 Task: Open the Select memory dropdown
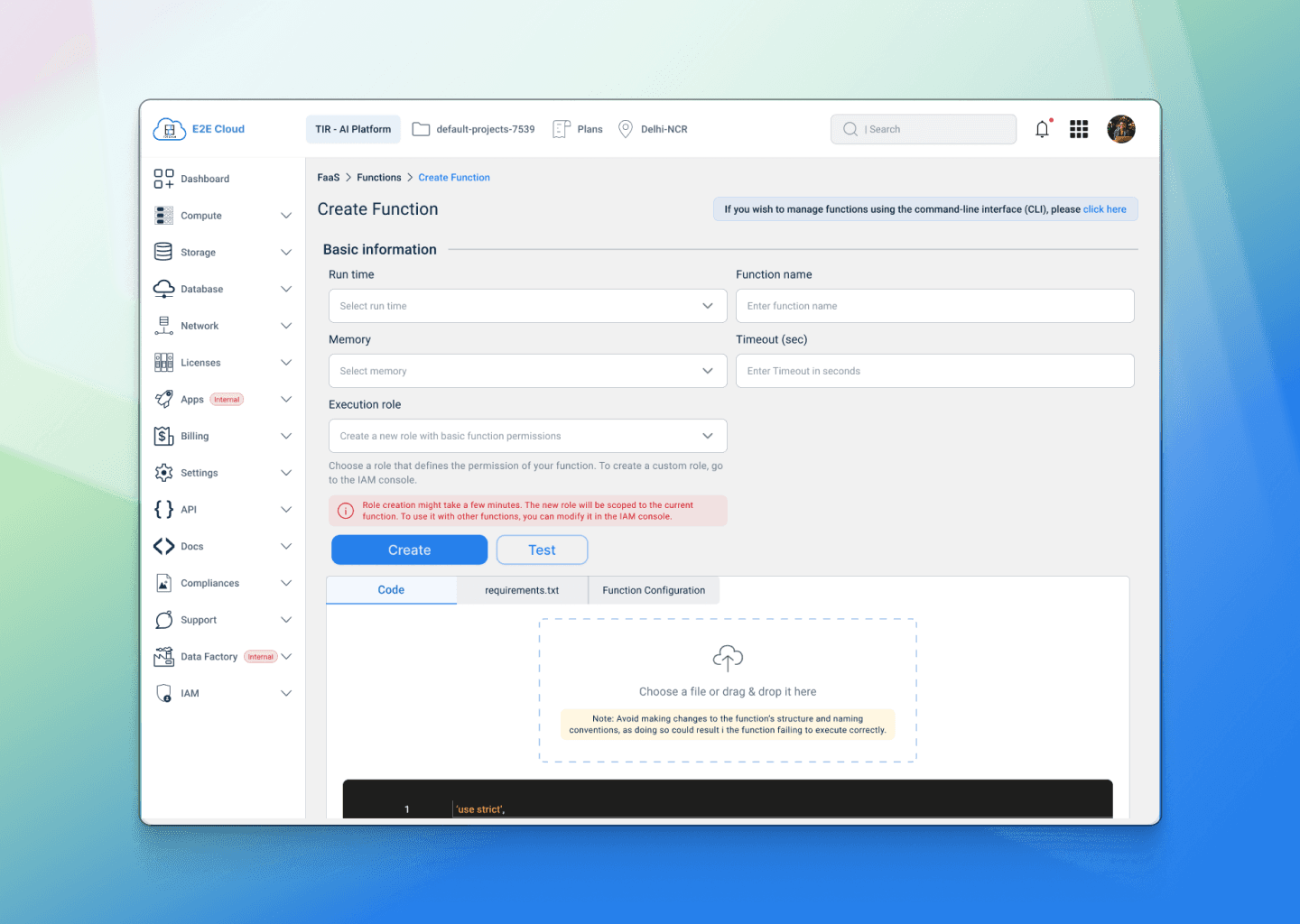pos(527,371)
